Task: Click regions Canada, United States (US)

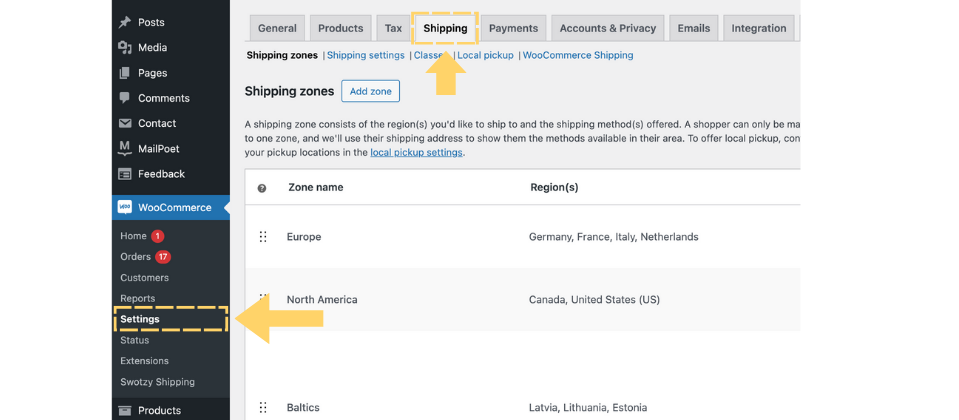Action: tap(594, 300)
